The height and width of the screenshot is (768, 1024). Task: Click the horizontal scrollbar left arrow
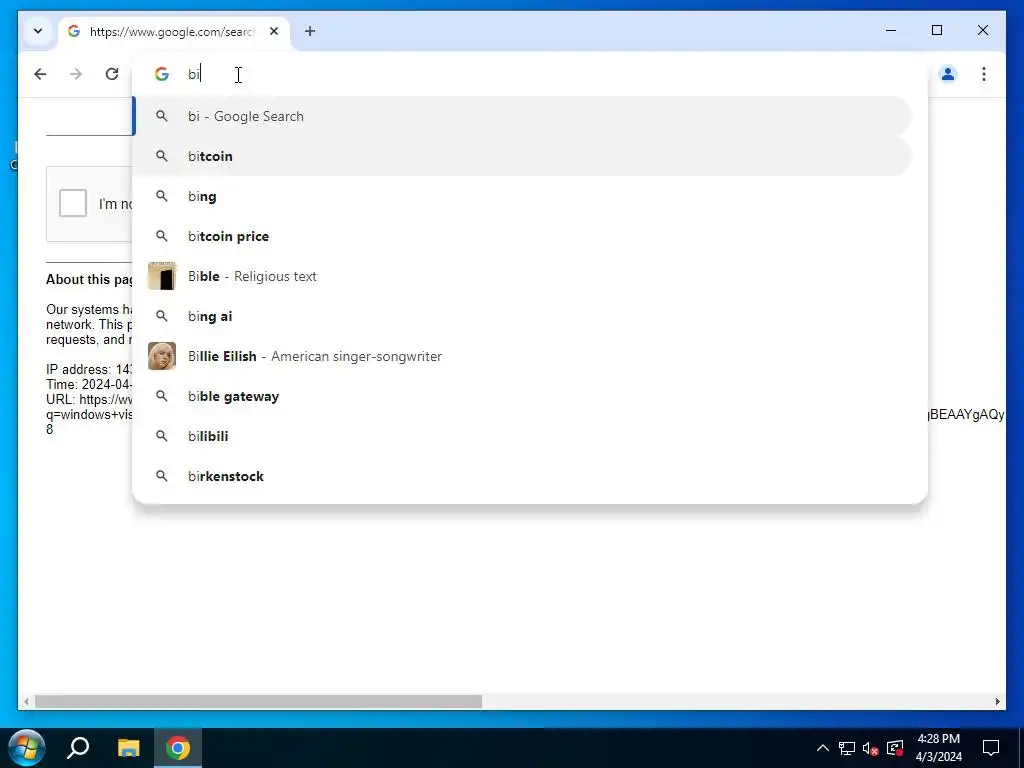[26, 701]
